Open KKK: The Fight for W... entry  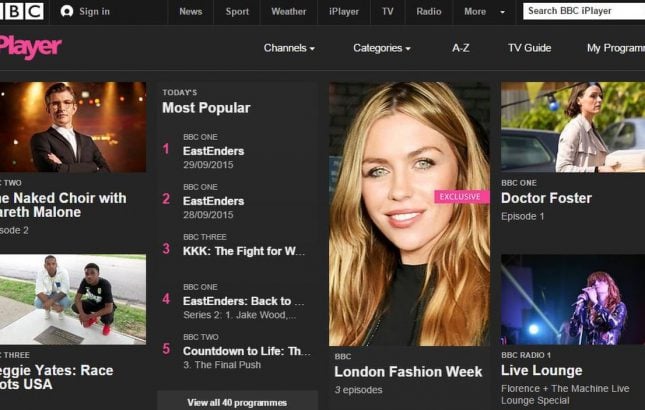pos(244,251)
